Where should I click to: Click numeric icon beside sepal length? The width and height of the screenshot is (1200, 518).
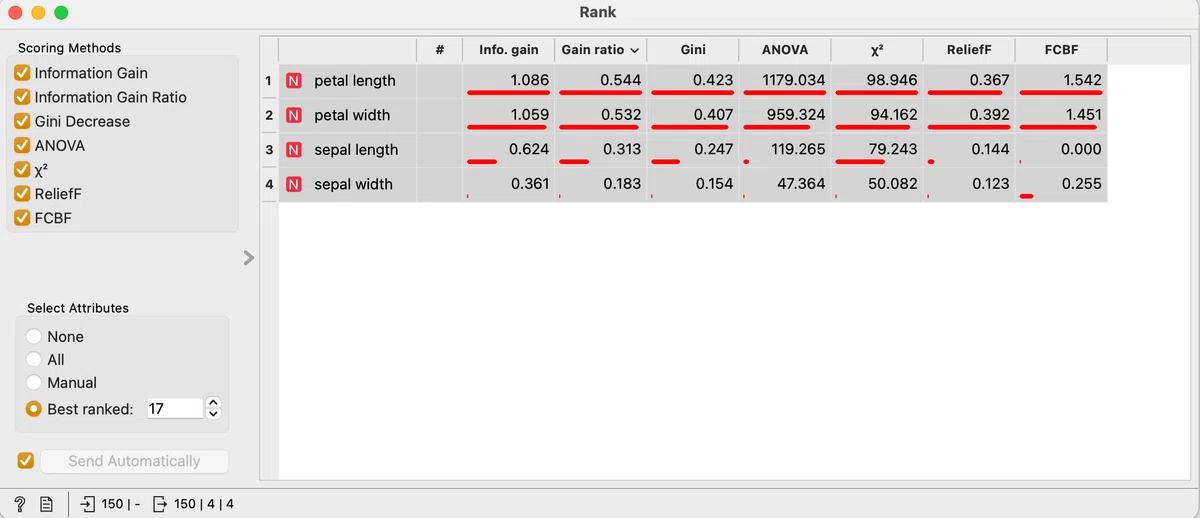[x=295, y=150]
